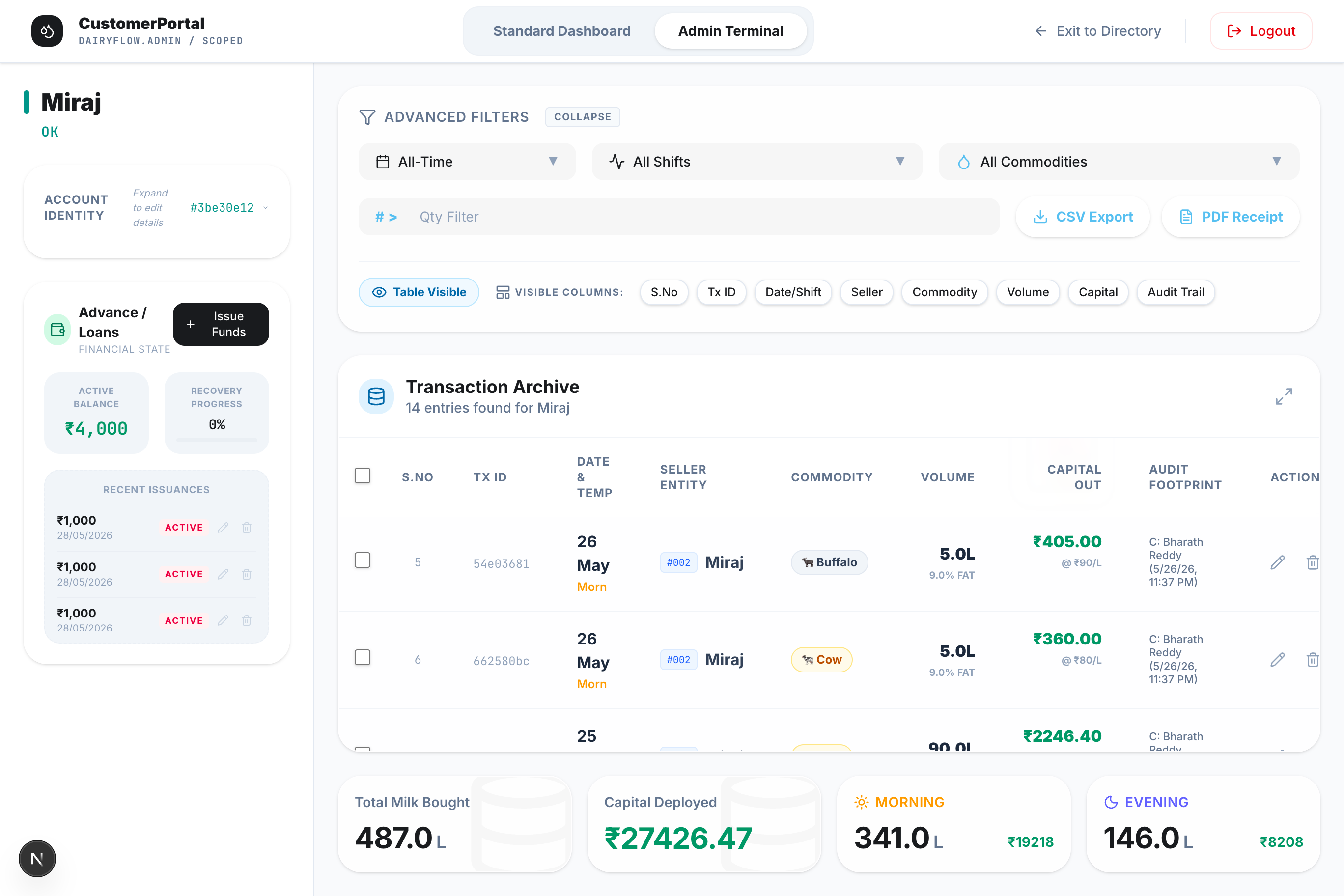Viewport: 1344px width, 896px height.
Task: Switch to Admin Terminal tab
Action: [730, 31]
